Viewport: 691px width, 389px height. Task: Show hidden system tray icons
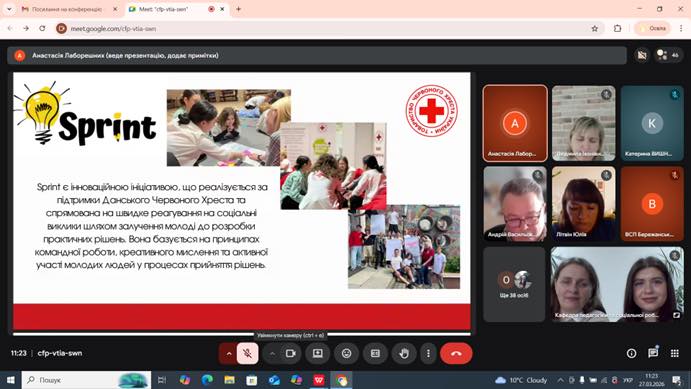560,380
